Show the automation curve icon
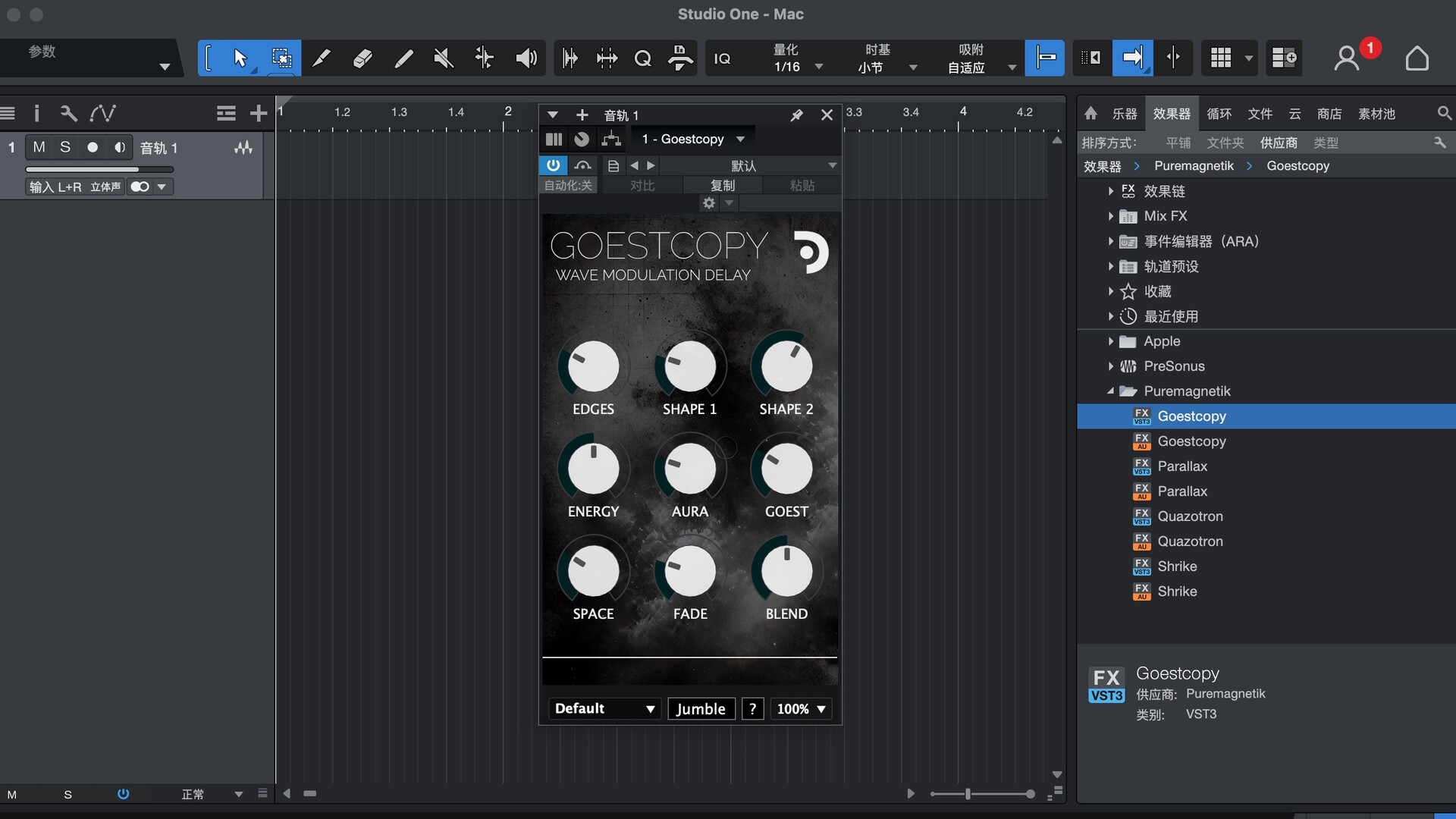The width and height of the screenshot is (1456, 819). pos(102,114)
